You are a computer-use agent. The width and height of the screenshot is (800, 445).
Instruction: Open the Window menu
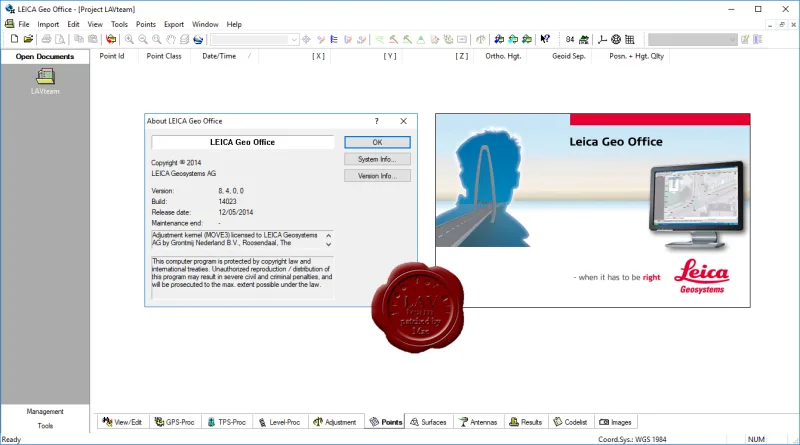pos(205,24)
